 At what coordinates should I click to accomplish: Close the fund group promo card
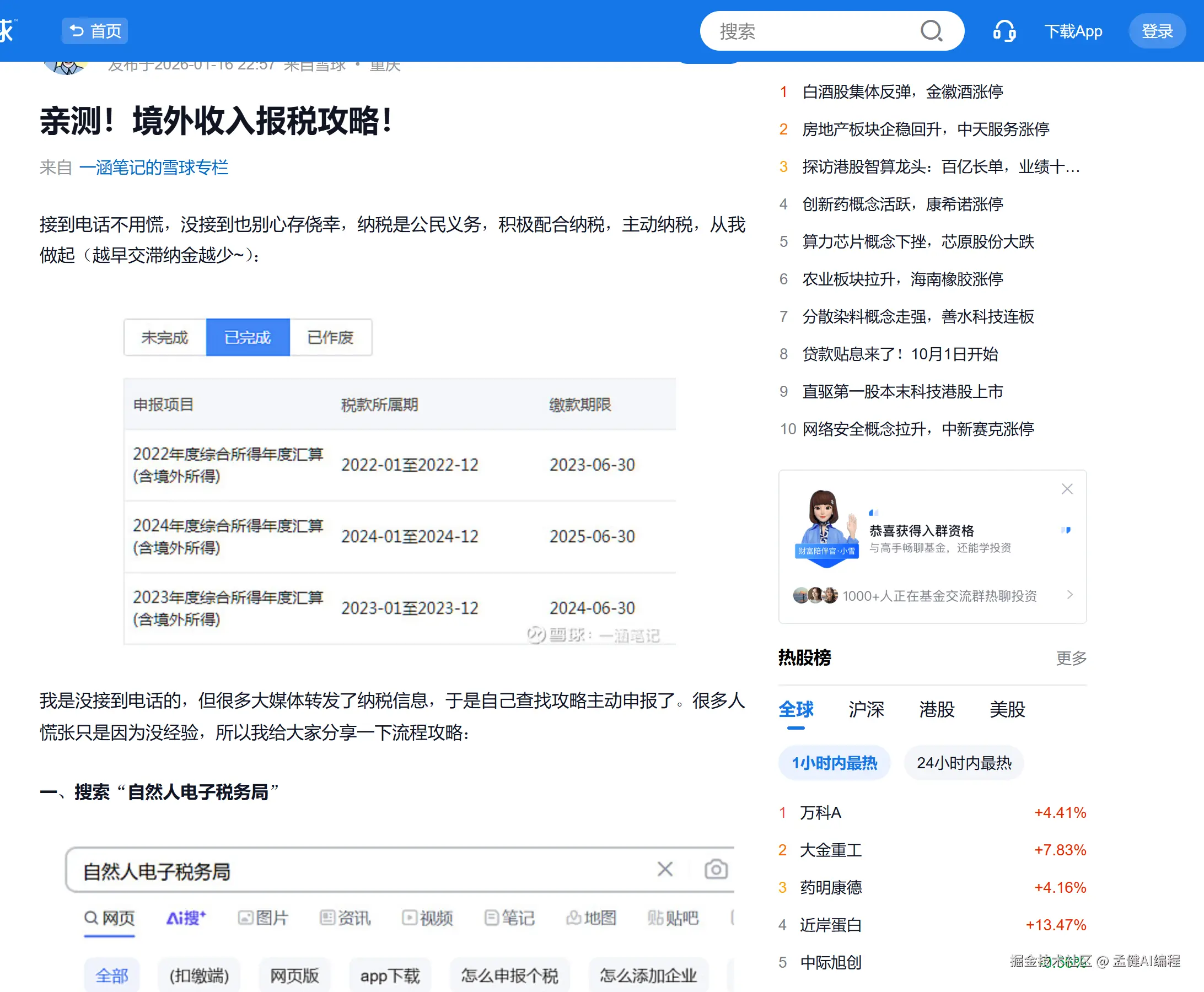(1067, 489)
